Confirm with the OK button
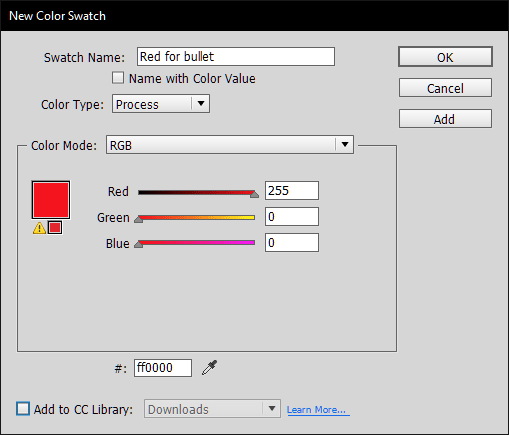The height and width of the screenshot is (435, 509). click(445, 57)
